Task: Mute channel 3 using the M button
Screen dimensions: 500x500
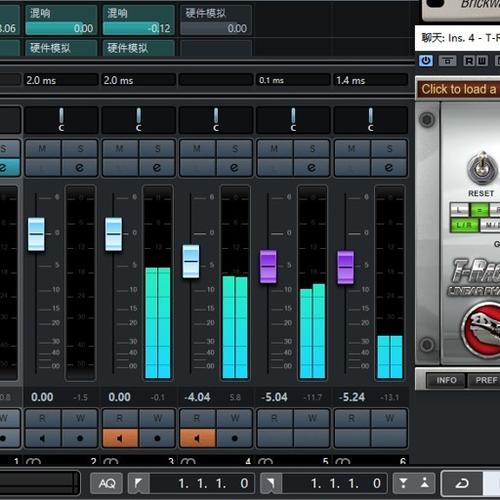Action: (120, 149)
